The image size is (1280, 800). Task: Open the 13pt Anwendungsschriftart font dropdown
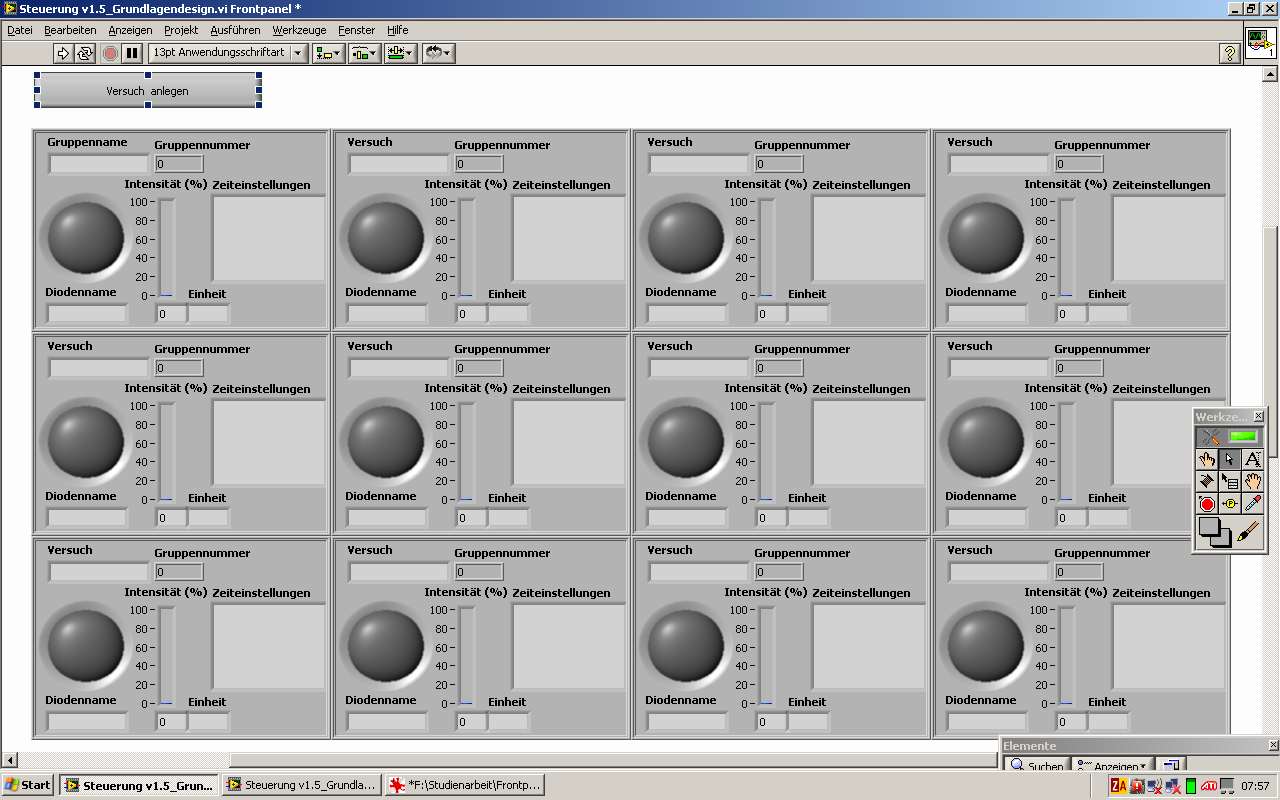(x=227, y=53)
